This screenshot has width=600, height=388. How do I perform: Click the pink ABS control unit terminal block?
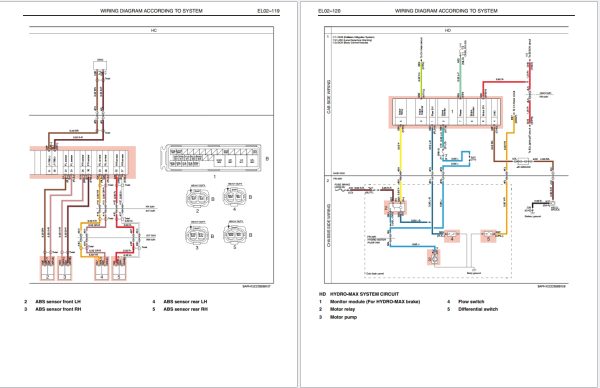tap(83, 162)
